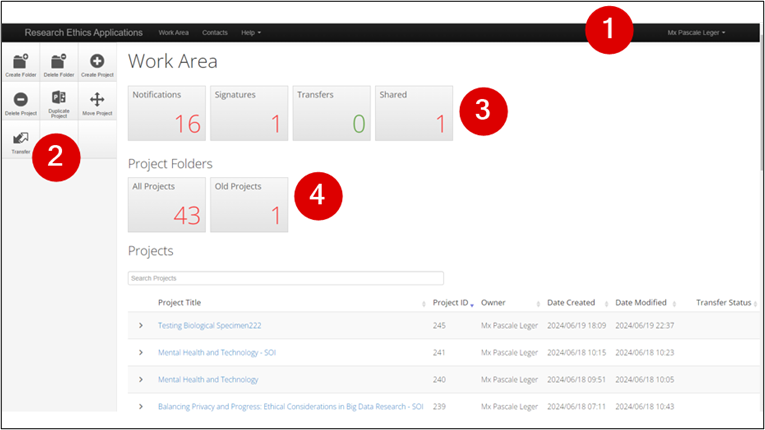
Task: Open the Transfers tile
Action: point(330,113)
